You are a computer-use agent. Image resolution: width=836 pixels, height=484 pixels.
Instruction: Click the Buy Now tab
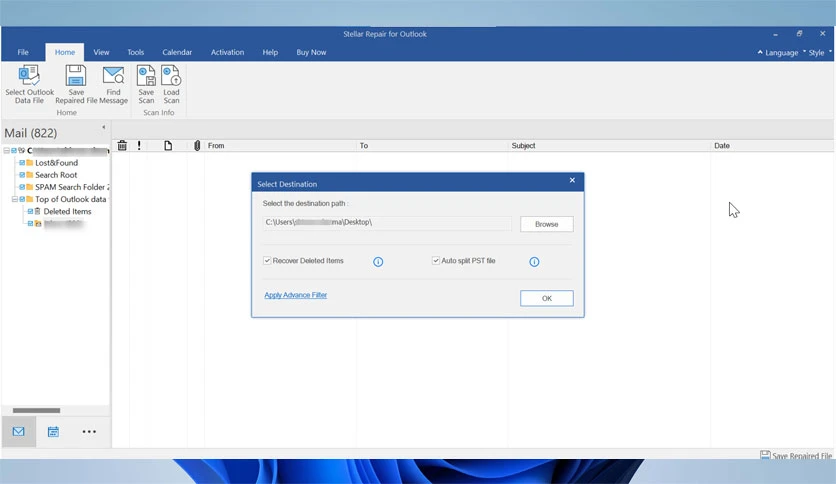click(x=311, y=52)
